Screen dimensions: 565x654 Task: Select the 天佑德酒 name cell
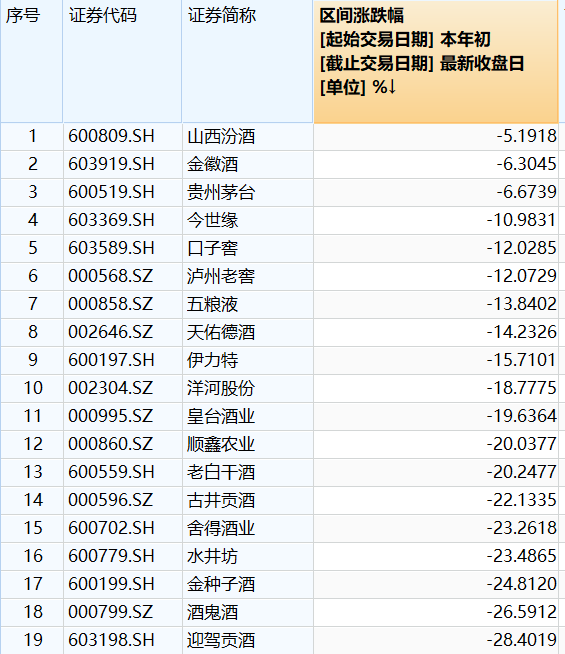(x=248, y=332)
